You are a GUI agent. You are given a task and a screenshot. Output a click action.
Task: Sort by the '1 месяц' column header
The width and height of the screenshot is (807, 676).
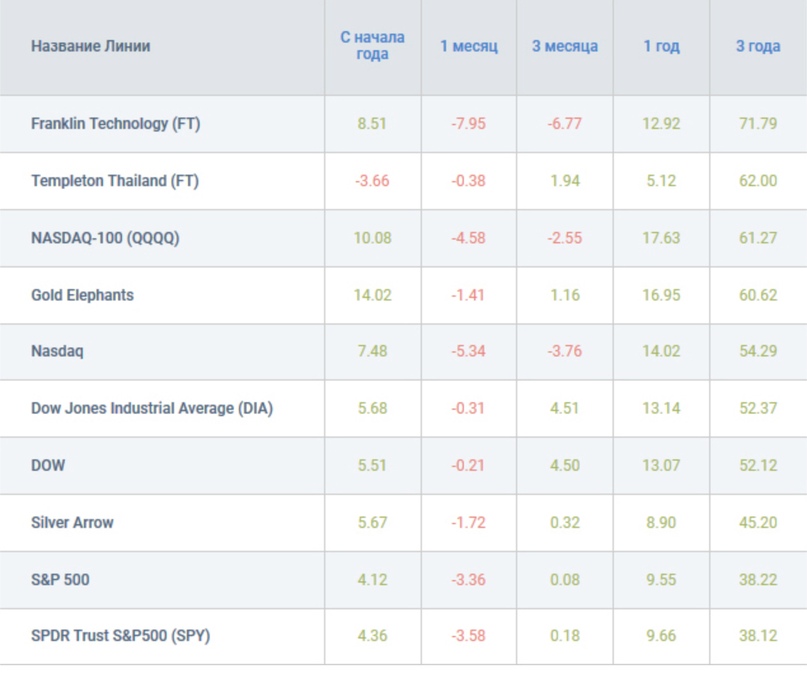469,46
